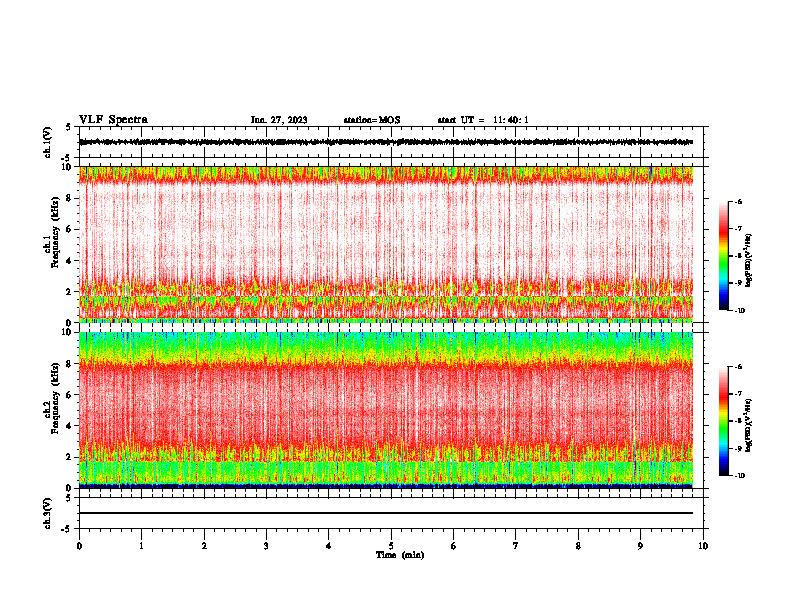Image resolution: width=792 pixels, height=612 pixels.
Task: Click the '-8' label on ch.1 color bar
Action: 738,256
